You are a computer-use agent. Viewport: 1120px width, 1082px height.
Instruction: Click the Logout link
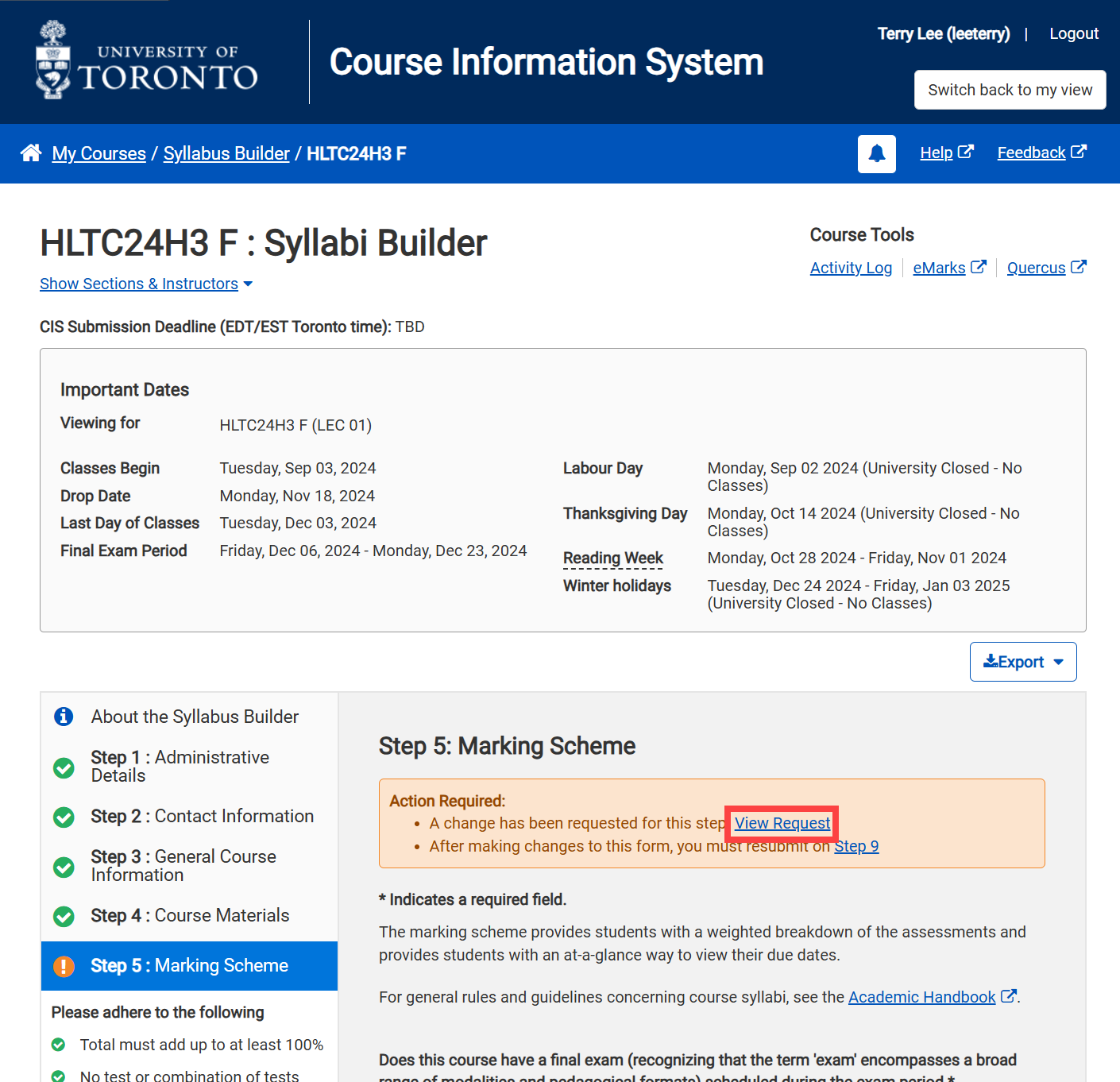(x=1074, y=33)
